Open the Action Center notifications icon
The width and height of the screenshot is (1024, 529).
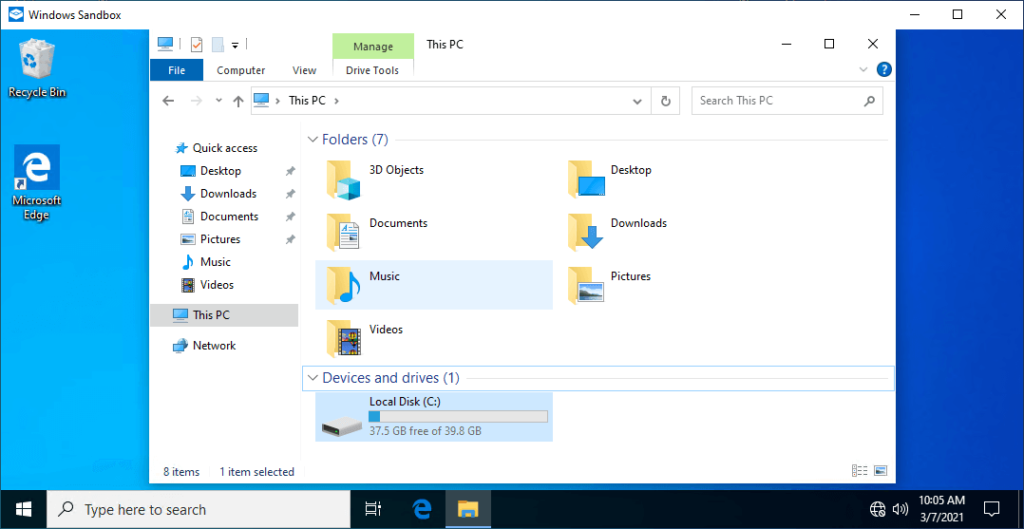(x=993, y=509)
